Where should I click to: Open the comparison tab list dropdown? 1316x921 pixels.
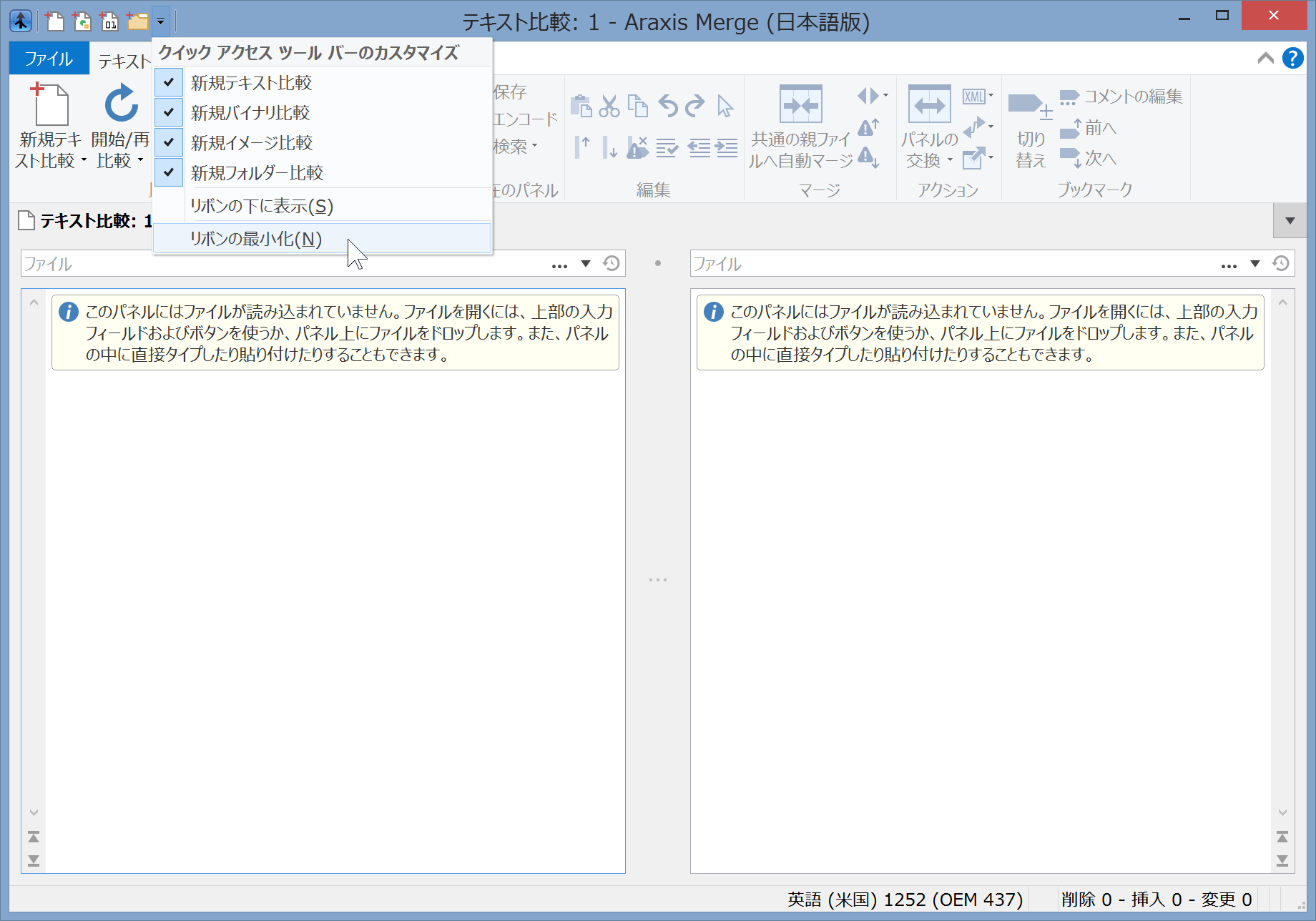[x=1290, y=221]
